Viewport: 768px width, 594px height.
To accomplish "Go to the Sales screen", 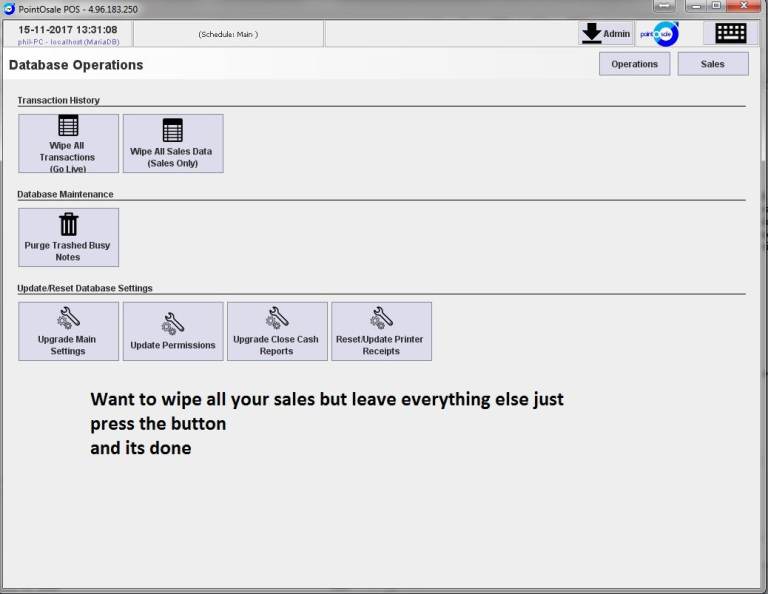I will tap(712, 64).
